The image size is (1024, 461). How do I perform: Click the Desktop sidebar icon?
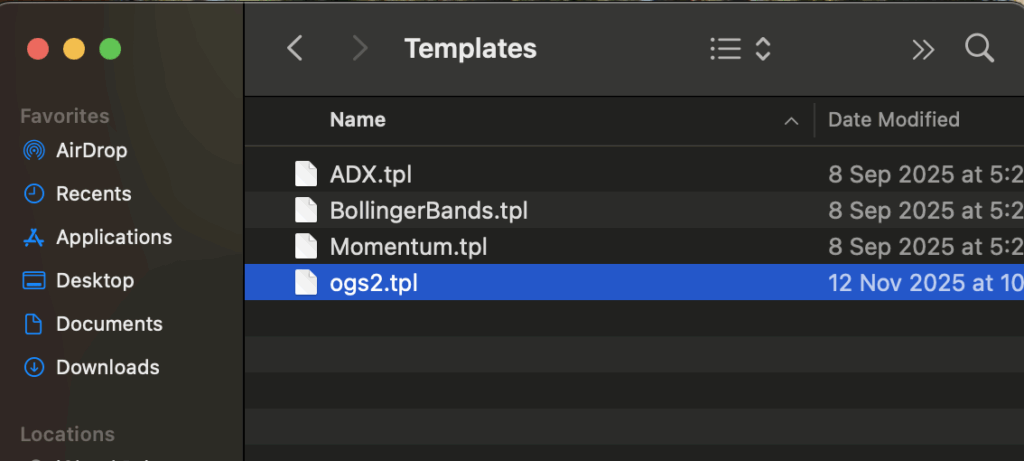(x=34, y=281)
